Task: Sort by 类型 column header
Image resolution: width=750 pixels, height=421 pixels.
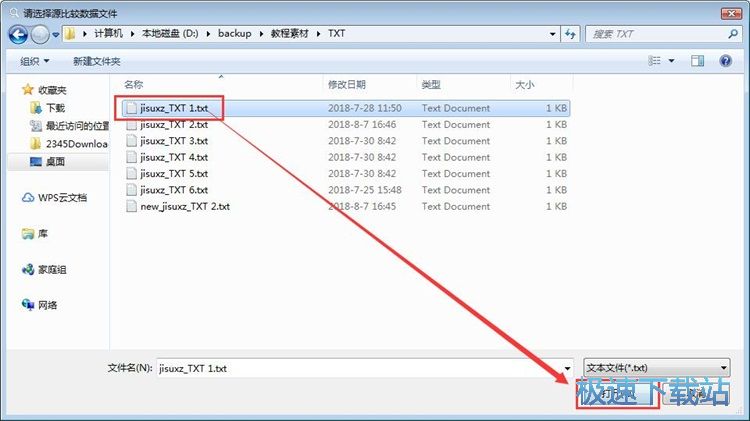Action: (431, 85)
